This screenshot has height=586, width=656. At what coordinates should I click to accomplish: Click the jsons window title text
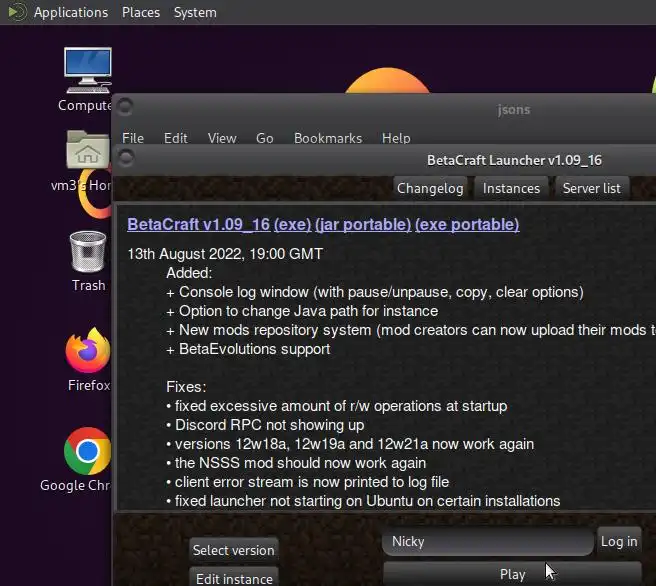(x=514, y=110)
